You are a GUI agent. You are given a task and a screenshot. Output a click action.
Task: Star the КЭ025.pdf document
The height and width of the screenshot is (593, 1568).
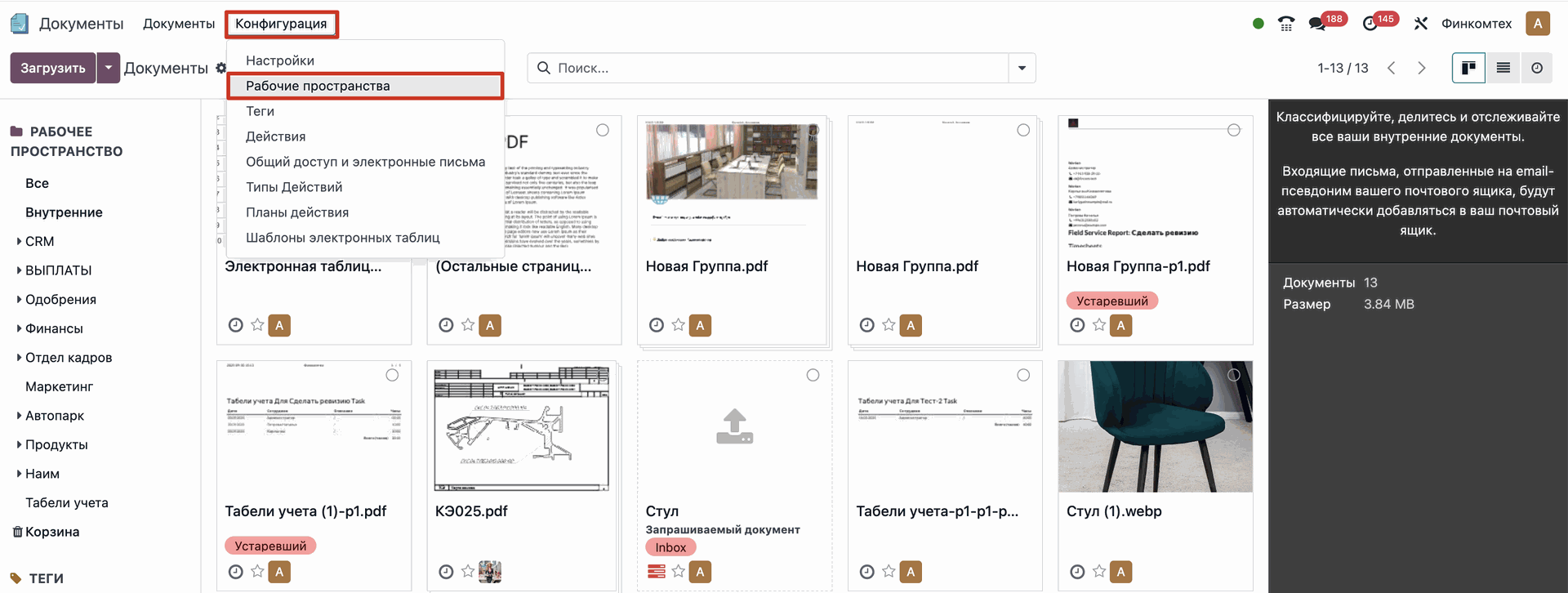(x=468, y=572)
